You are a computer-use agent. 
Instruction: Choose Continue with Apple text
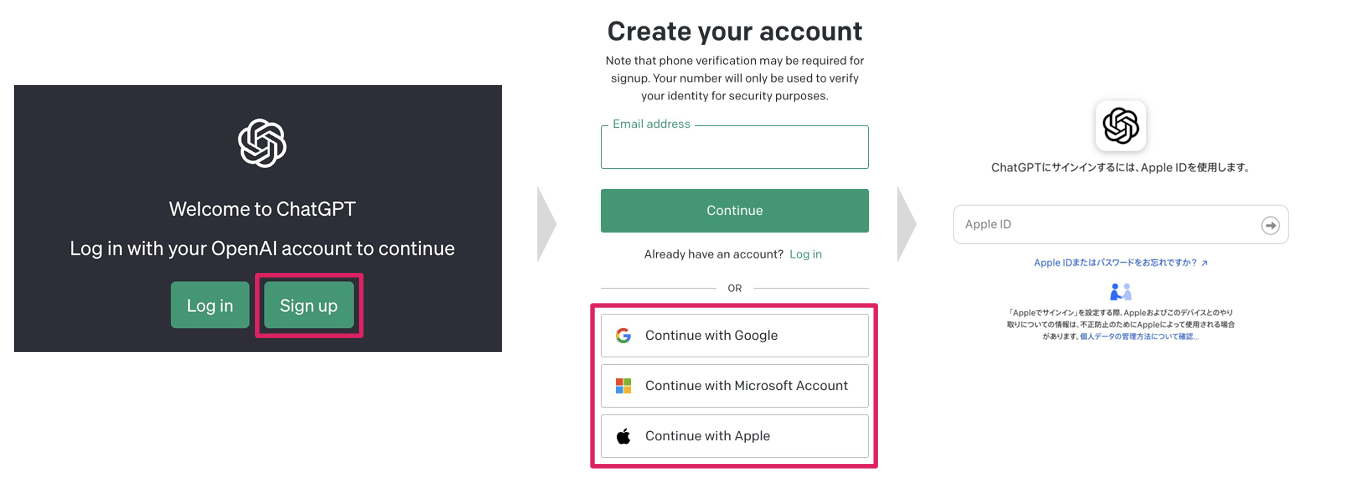[707, 436]
